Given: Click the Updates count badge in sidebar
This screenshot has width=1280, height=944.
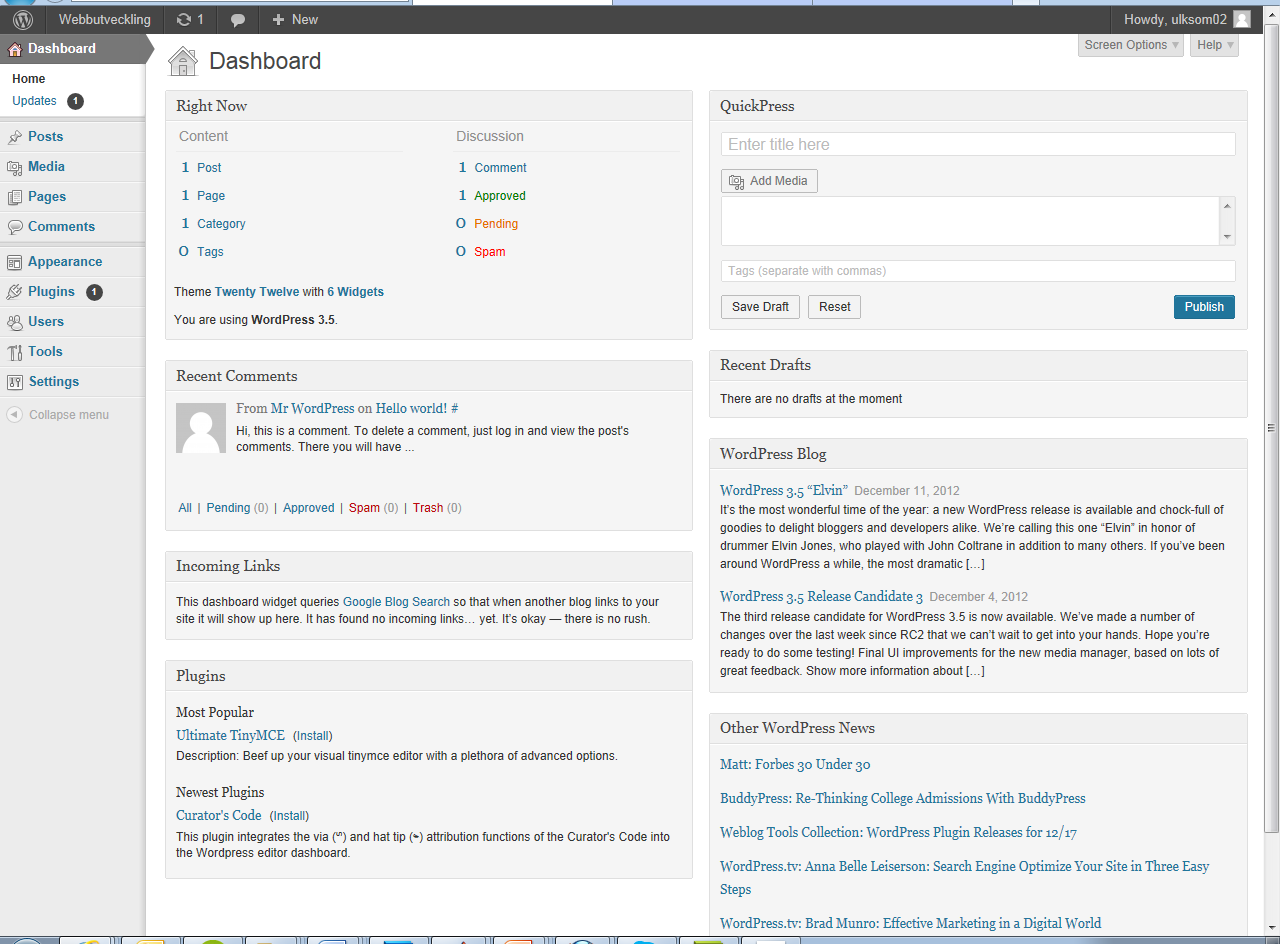Looking at the screenshot, I should pyautogui.click(x=75, y=101).
